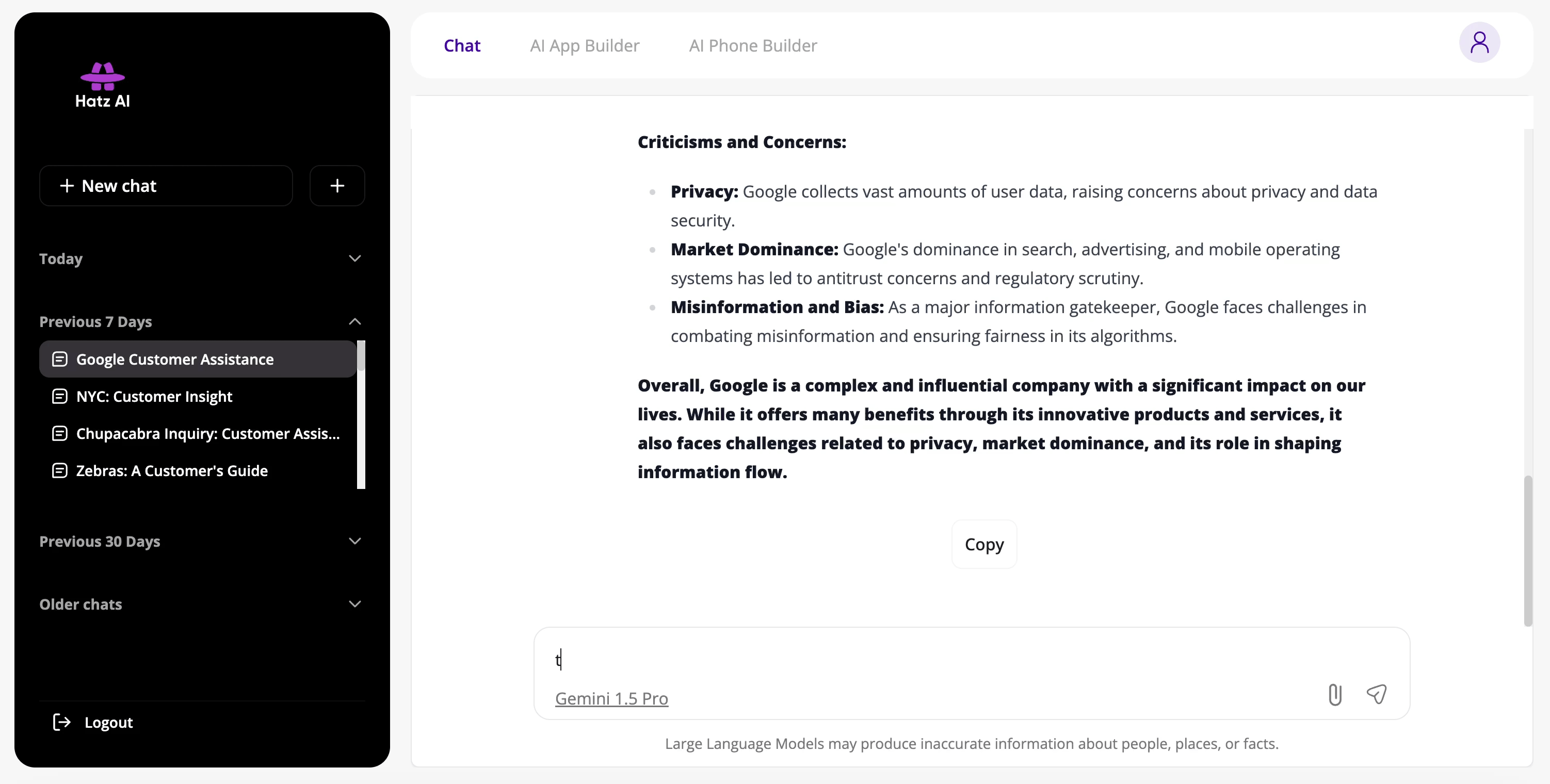
Task: Click the chat icon beside Zebras: A Customer's Guide
Action: click(59, 470)
